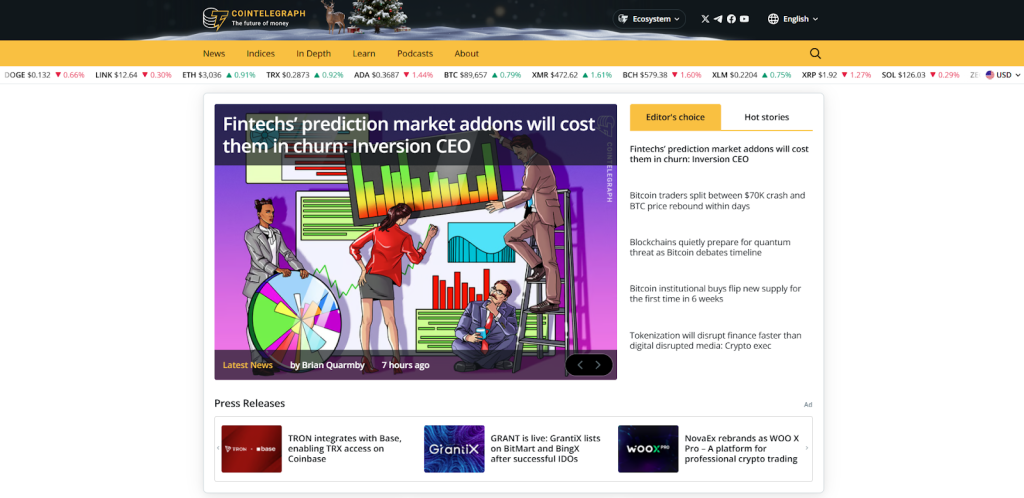Click the 7 hours ago timestamp

pos(405,365)
